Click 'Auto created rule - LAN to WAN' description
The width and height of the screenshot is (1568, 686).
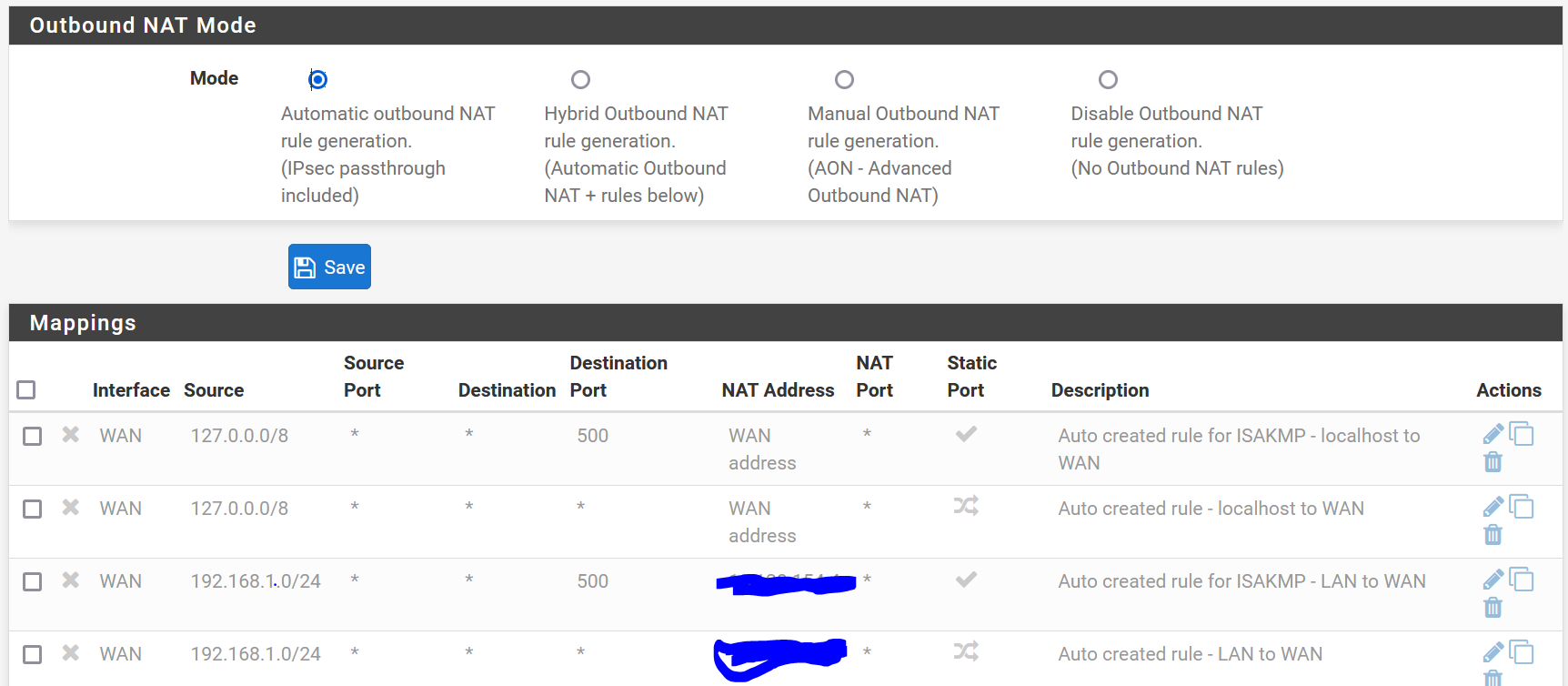1190,654
